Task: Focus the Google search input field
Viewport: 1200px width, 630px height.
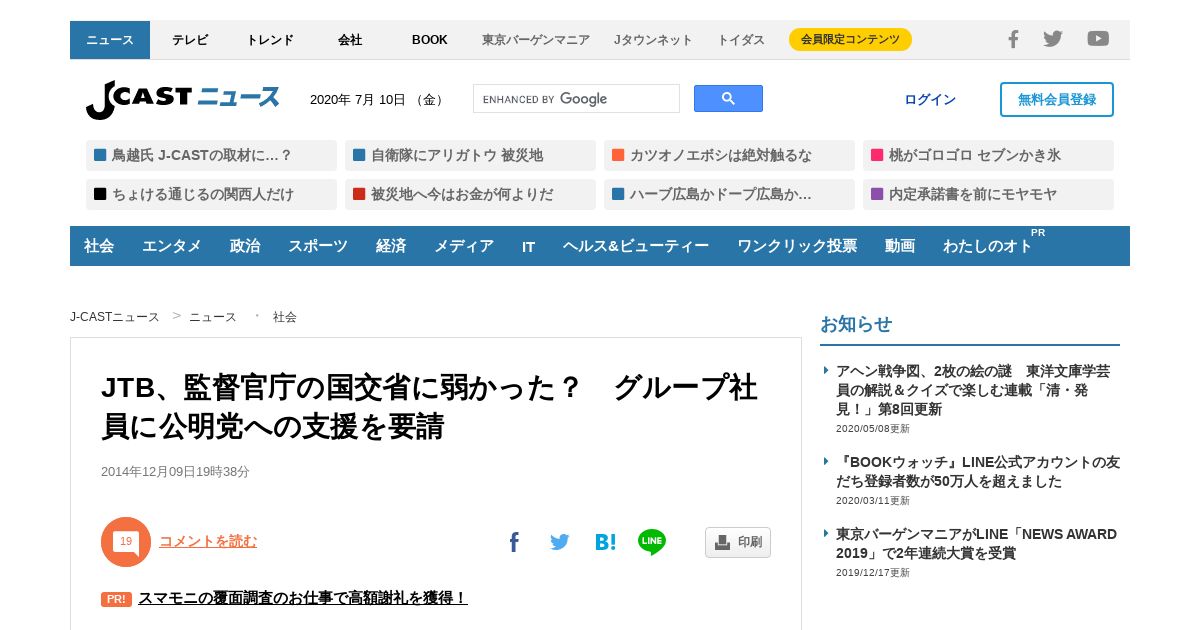Action: [576, 99]
